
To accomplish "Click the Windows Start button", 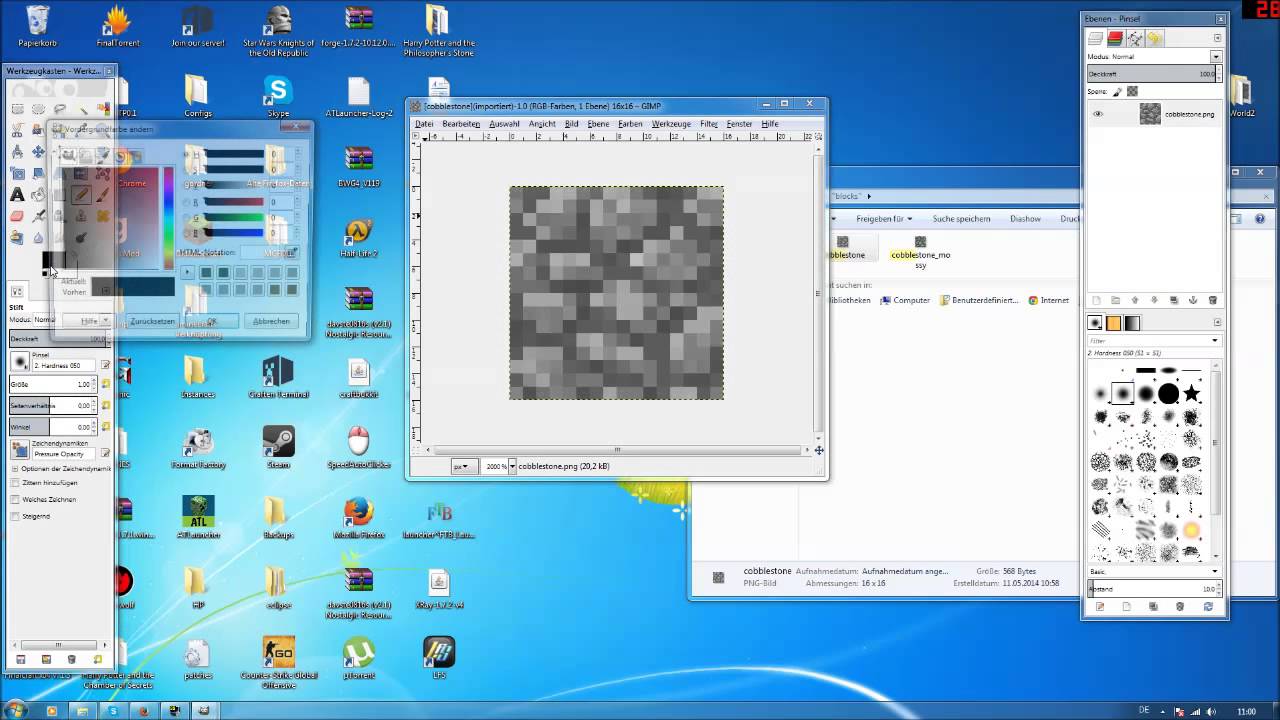I will click(15, 711).
